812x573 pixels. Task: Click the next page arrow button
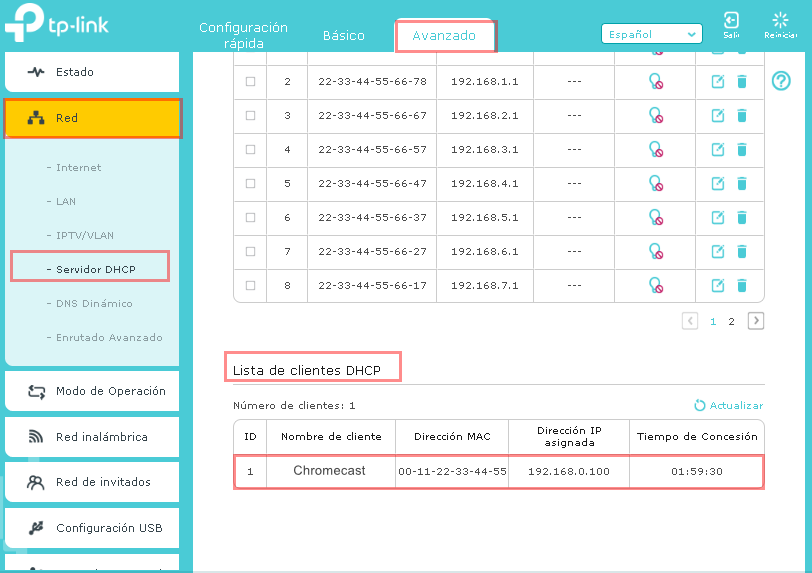756,321
